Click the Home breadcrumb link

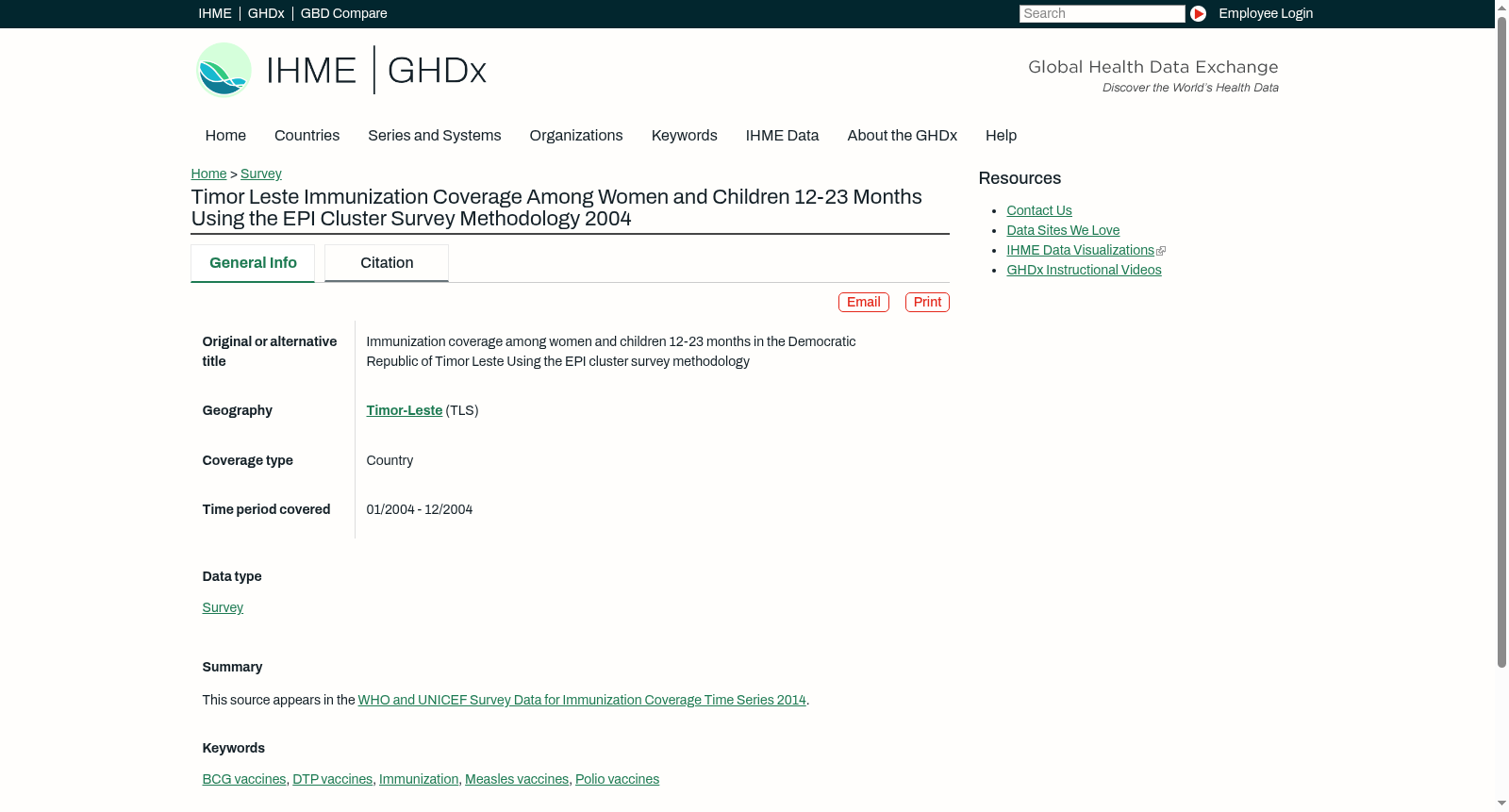208,174
